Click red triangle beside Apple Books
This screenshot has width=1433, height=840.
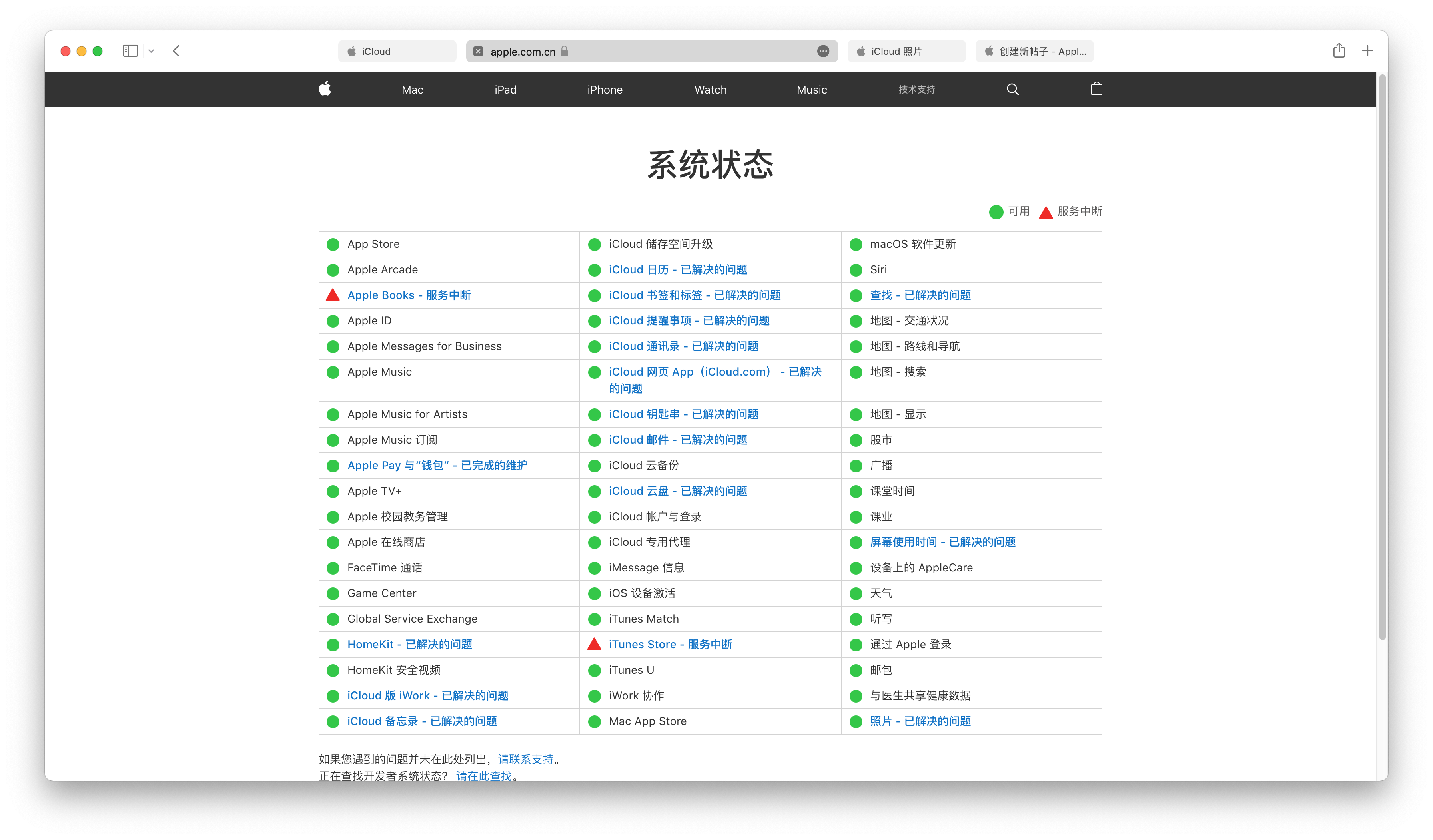pyautogui.click(x=333, y=295)
